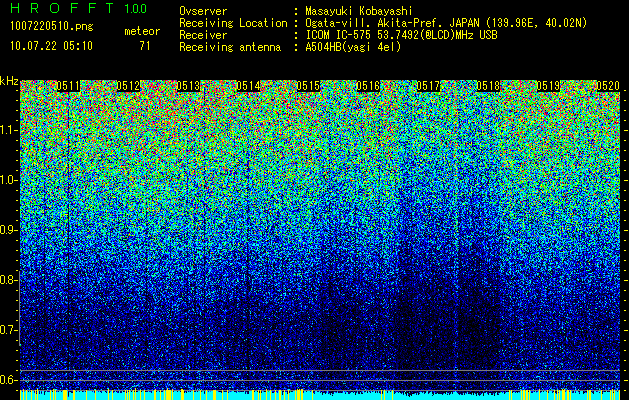Viewport: 629px width, 400px height.
Task: Click the 0512 time marker
Action: pos(128,86)
